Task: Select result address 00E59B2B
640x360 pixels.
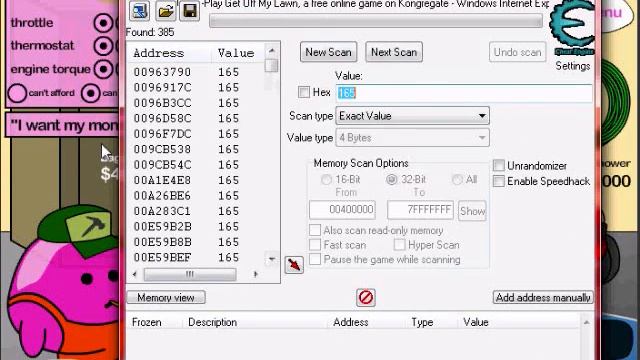Action: (x=162, y=227)
